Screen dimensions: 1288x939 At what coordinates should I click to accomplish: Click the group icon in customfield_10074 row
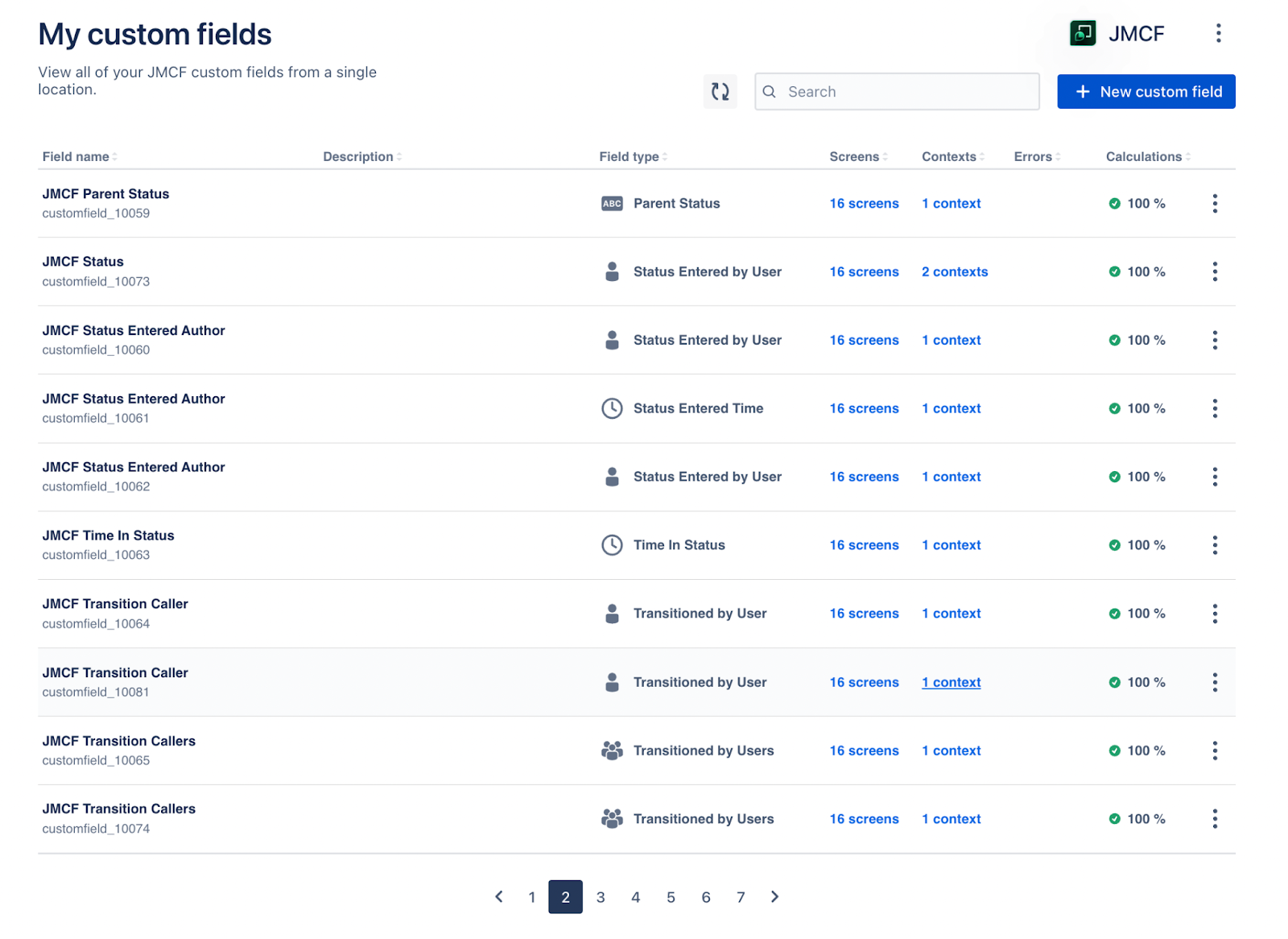click(612, 819)
